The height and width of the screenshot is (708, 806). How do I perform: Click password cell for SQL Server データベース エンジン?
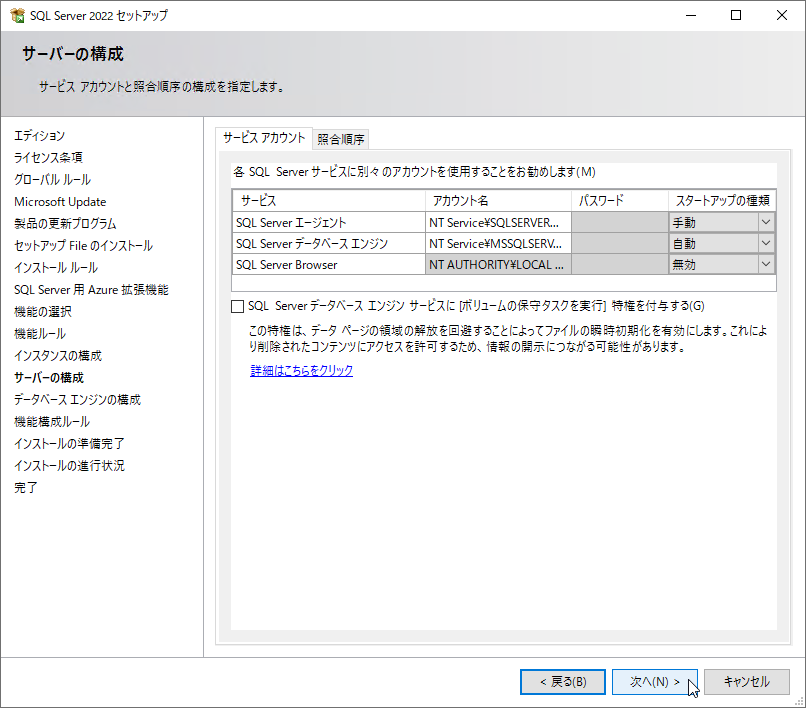coord(620,244)
